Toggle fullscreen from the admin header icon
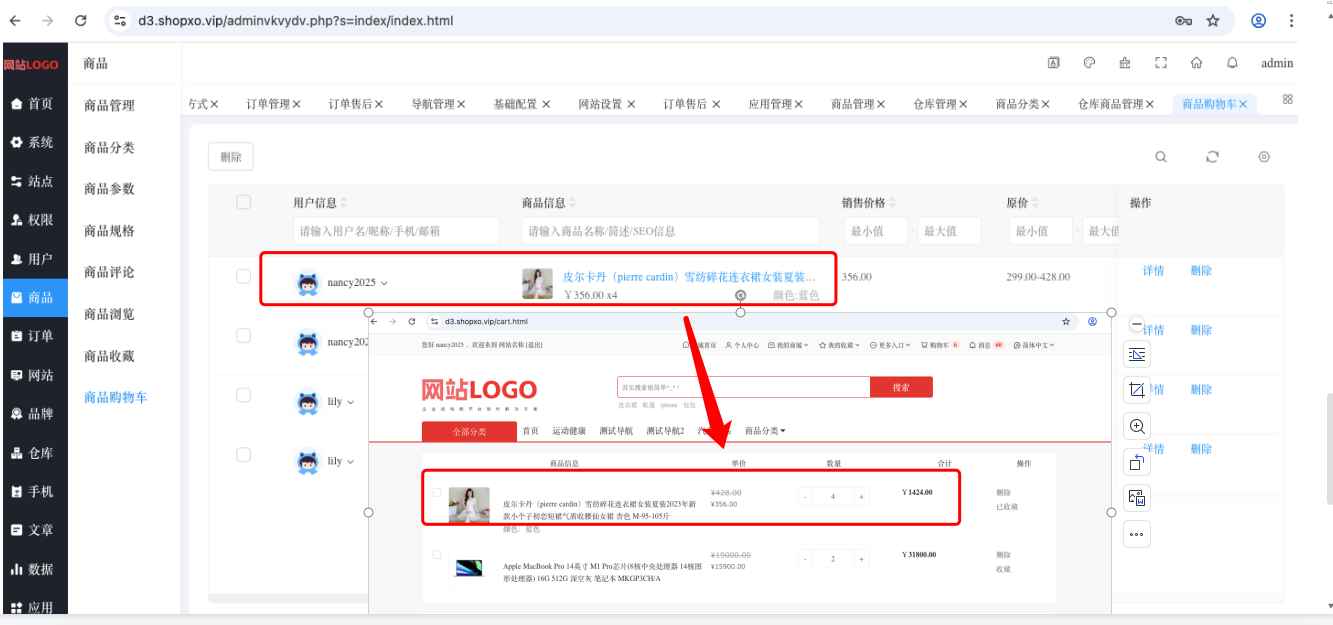1333x625 pixels. click(x=1161, y=63)
